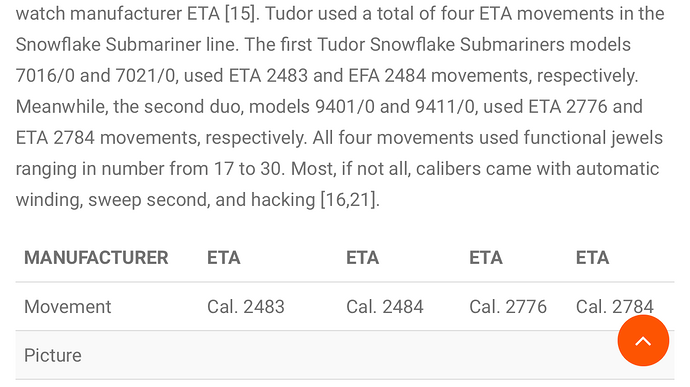Viewport: 690px width, 387px height.
Task: Open citation reference [15]
Action: coord(240,14)
